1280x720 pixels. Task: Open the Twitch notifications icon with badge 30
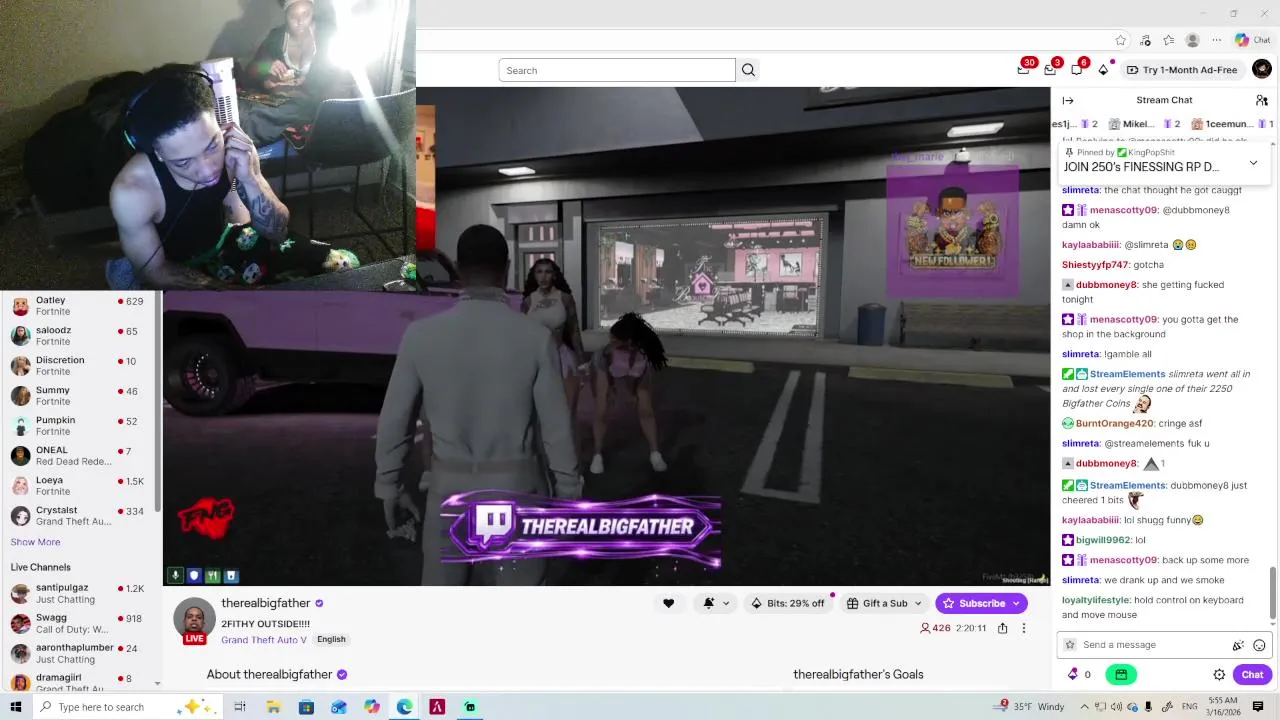click(x=1024, y=69)
